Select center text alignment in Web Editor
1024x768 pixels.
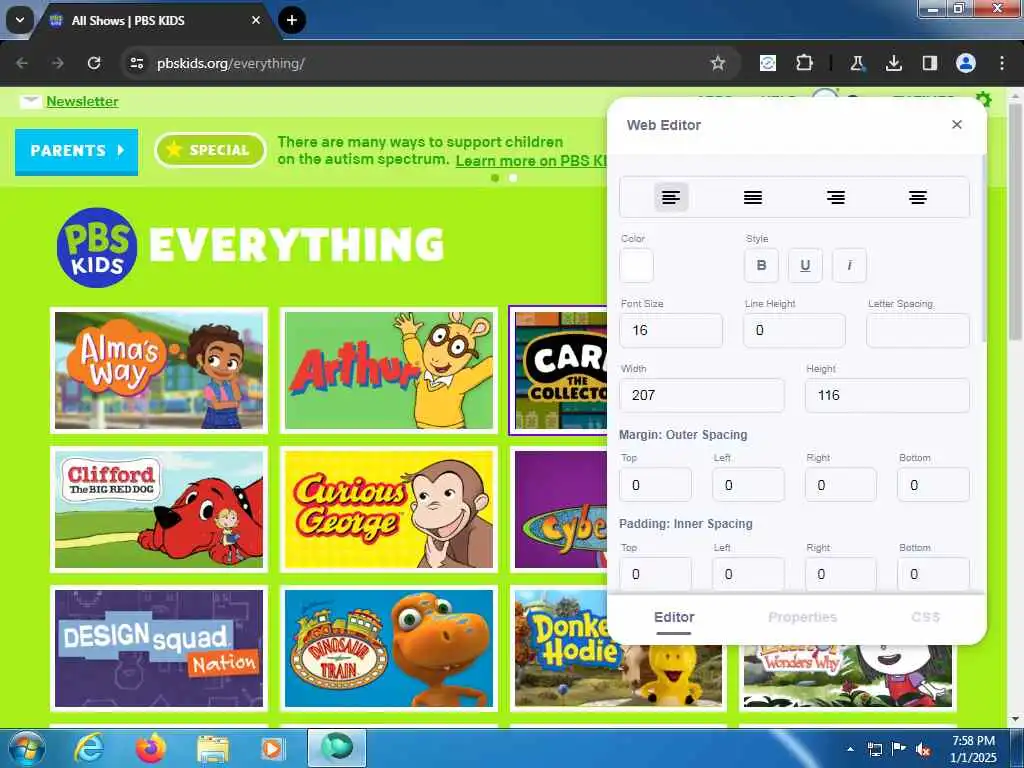[918, 197]
